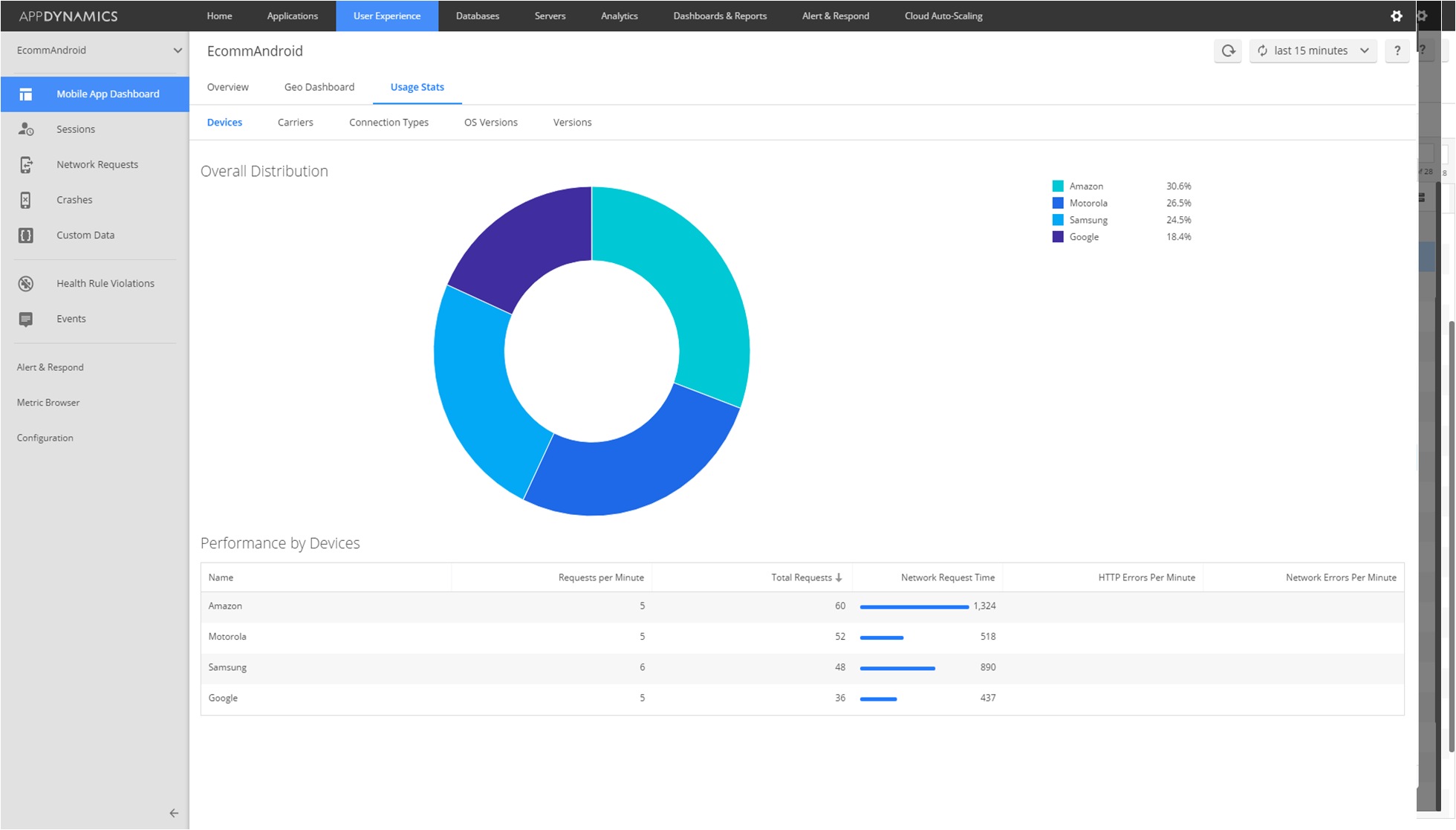Select the Carriers sub-tab
This screenshot has height=830, width=1456.
295,123
